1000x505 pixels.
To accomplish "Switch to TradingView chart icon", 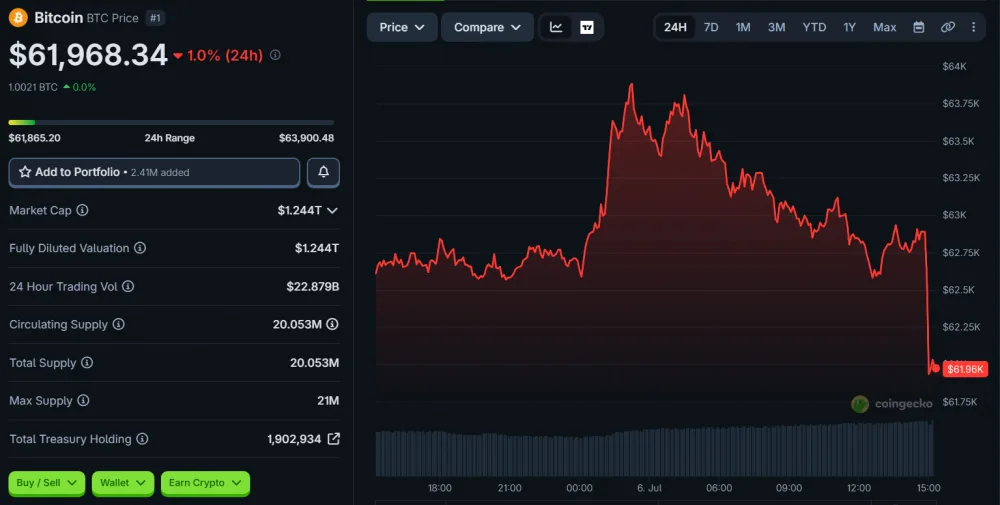I will (587, 27).
